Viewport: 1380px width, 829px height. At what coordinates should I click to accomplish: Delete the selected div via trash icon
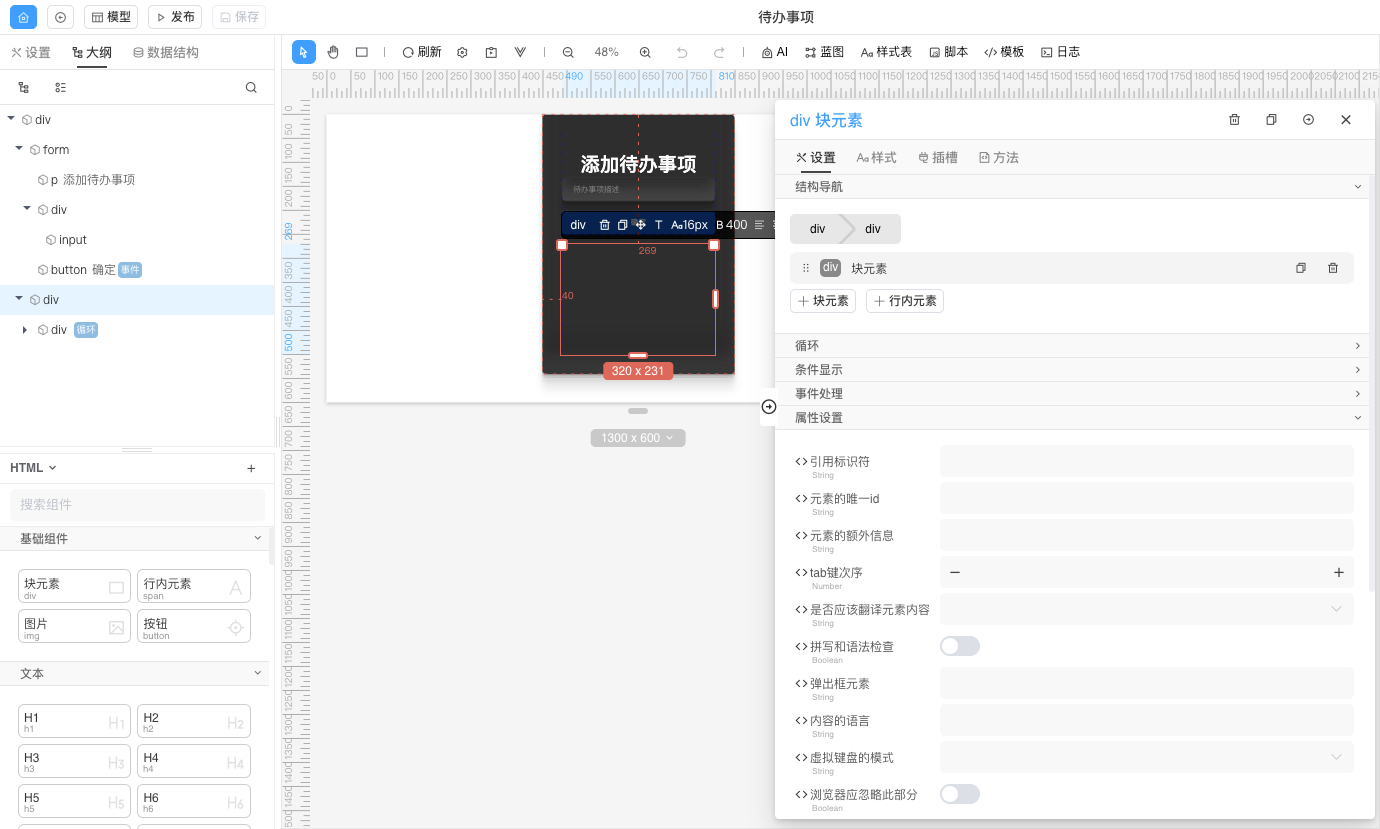click(1234, 119)
